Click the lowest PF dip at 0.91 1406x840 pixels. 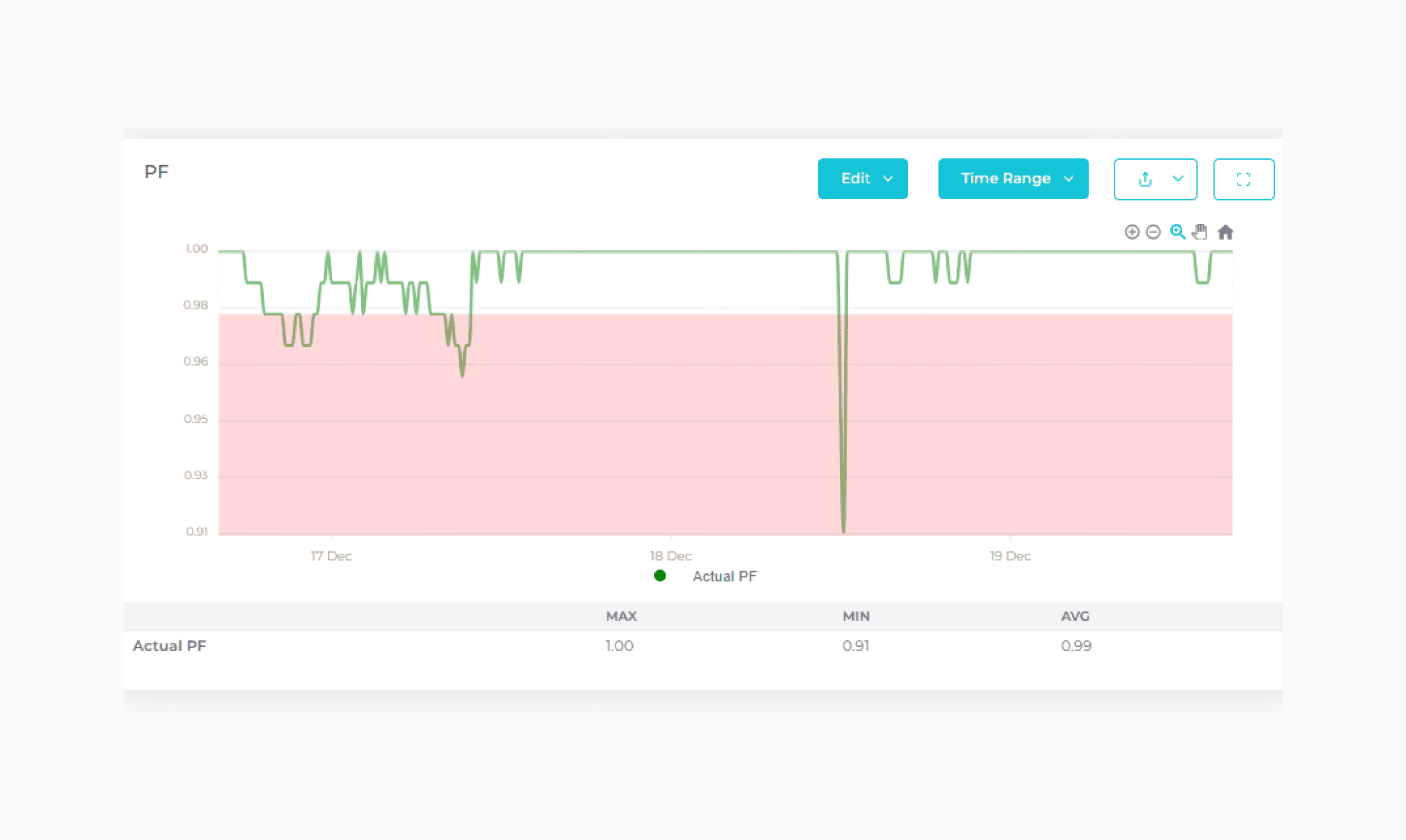(843, 528)
